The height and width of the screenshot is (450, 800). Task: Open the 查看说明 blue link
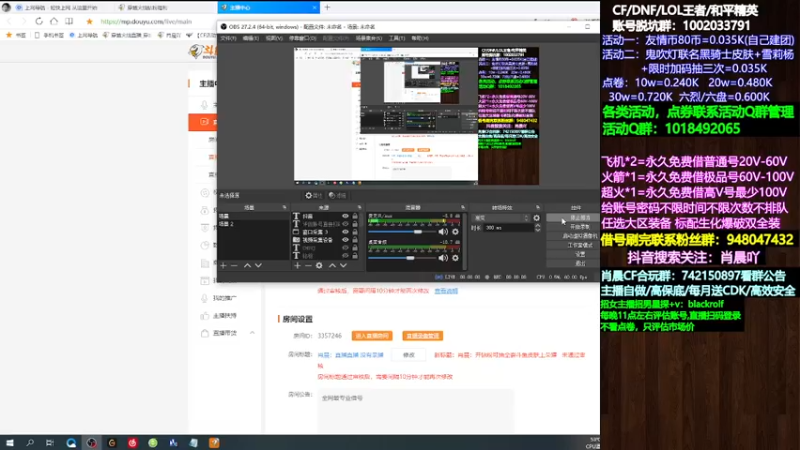click(x=446, y=291)
